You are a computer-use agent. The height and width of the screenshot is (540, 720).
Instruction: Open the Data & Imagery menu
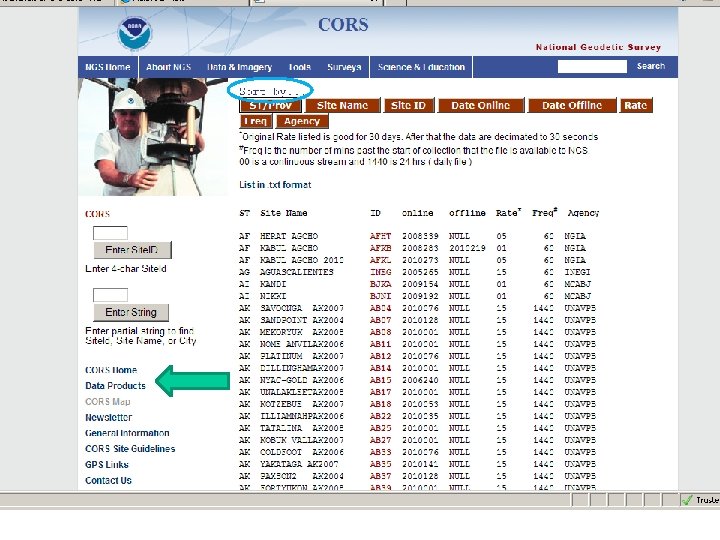click(x=239, y=67)
